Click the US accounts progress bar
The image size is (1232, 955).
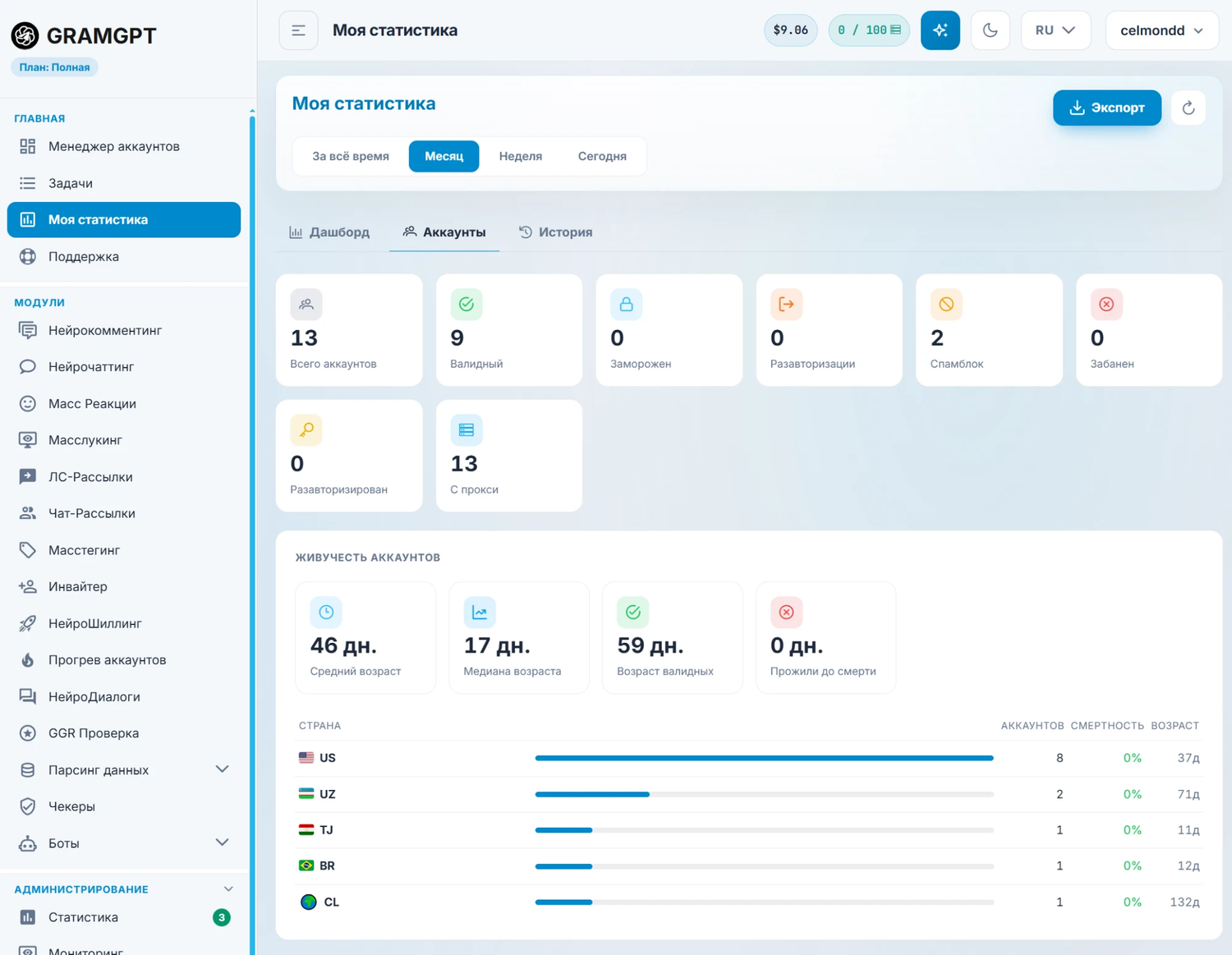765,758
